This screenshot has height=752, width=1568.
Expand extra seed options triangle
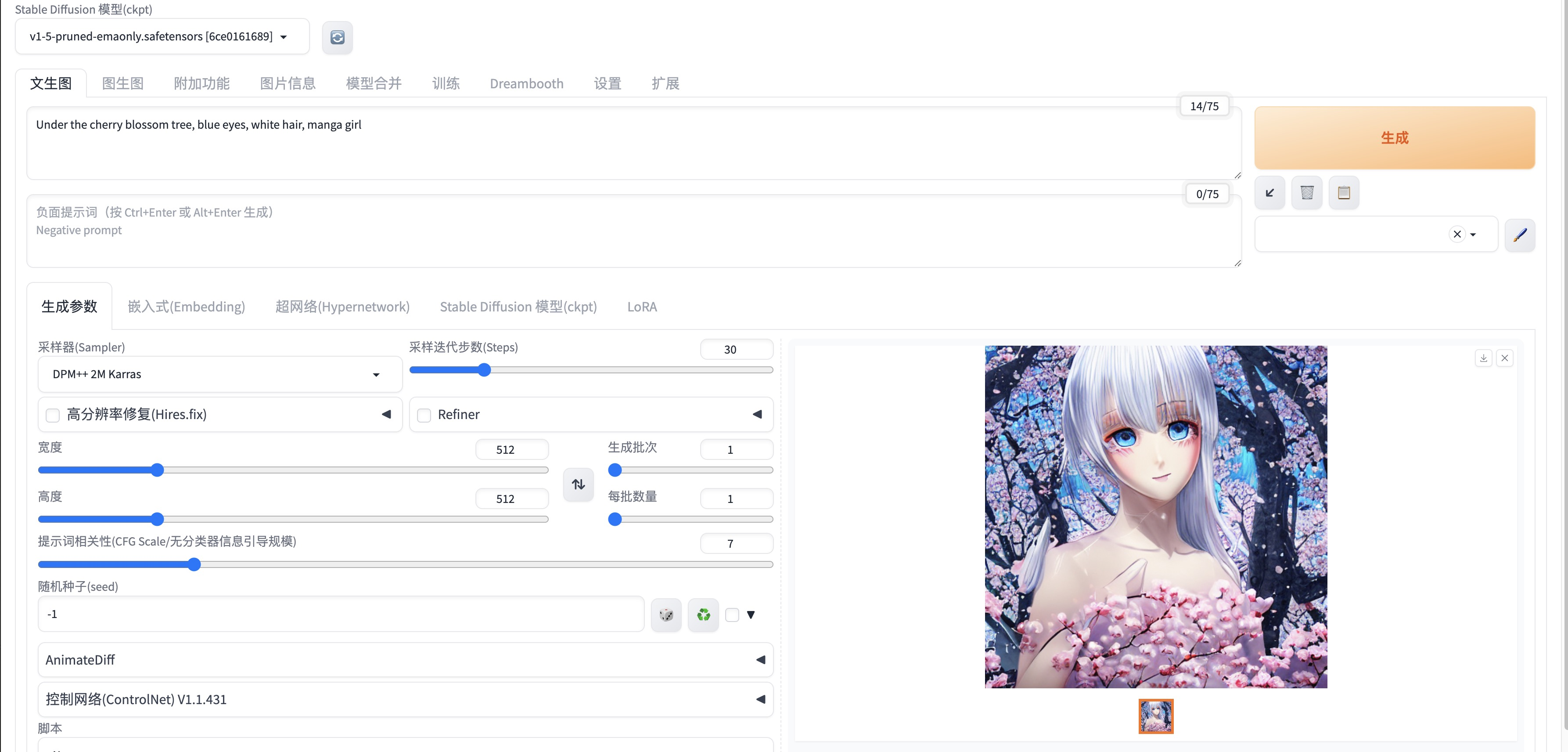(751, 615)
